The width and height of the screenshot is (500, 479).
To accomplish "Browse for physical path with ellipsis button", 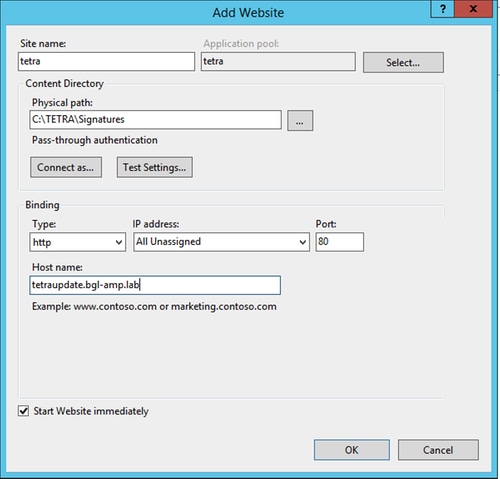I will coord(300,121).
